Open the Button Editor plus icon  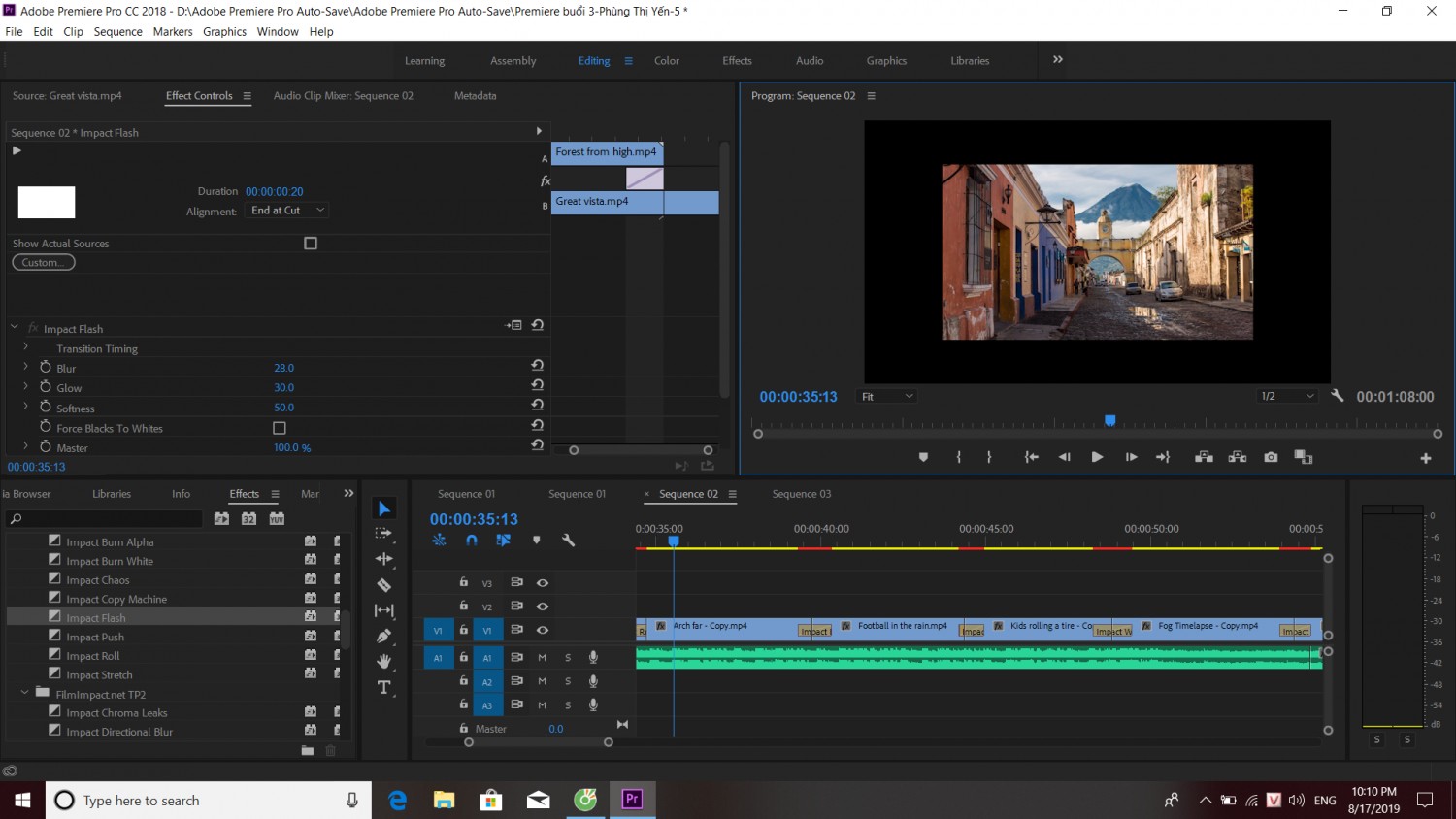tap(1426, 458)
